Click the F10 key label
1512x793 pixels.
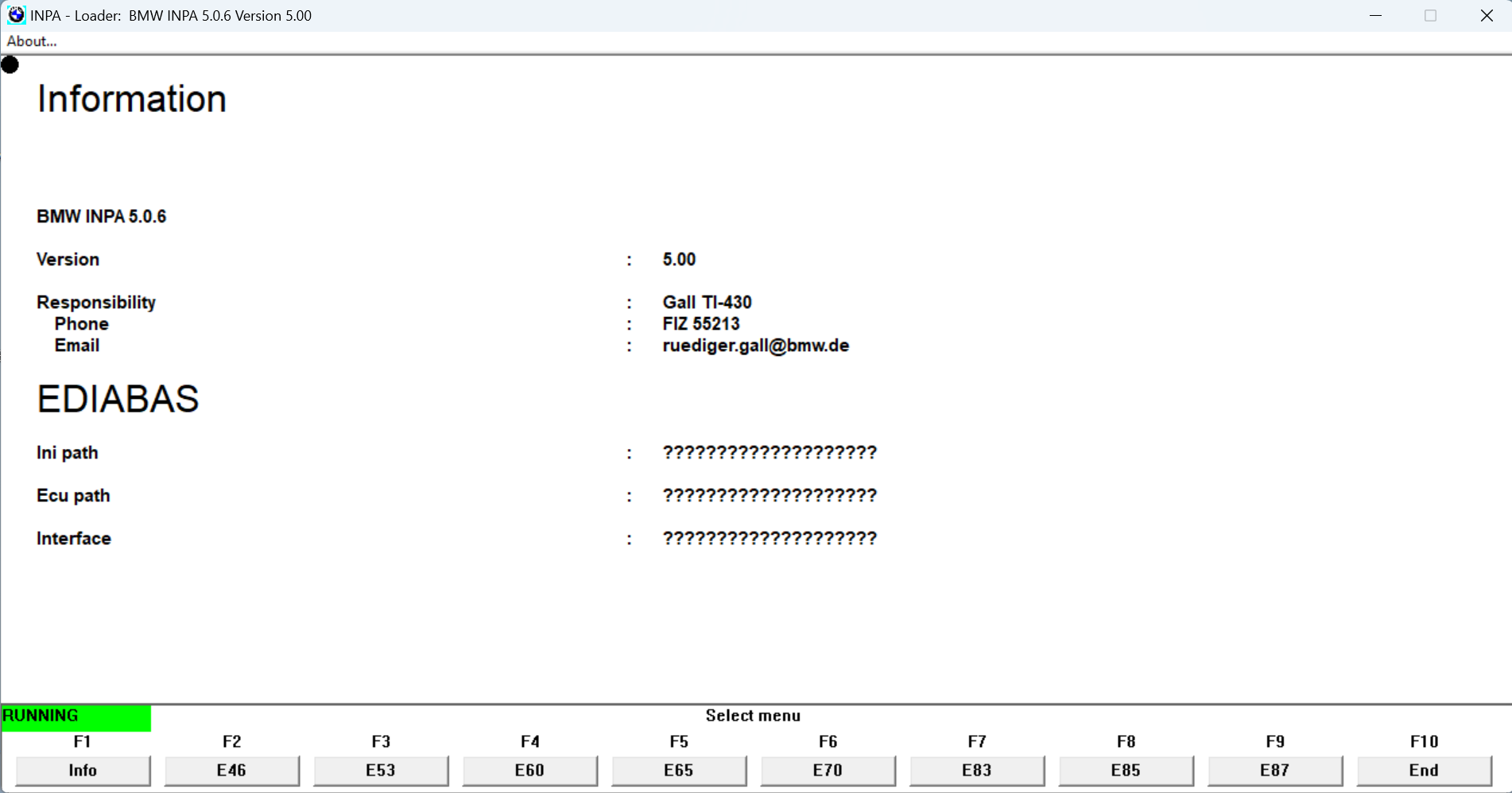pos(1425,741)
